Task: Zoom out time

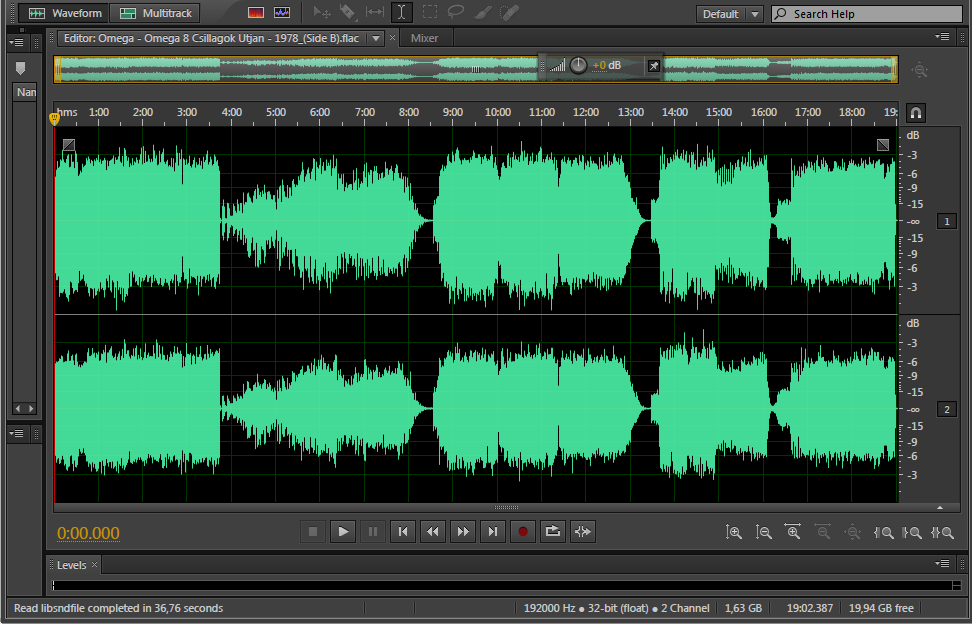Action: click(x=823, y=532)
